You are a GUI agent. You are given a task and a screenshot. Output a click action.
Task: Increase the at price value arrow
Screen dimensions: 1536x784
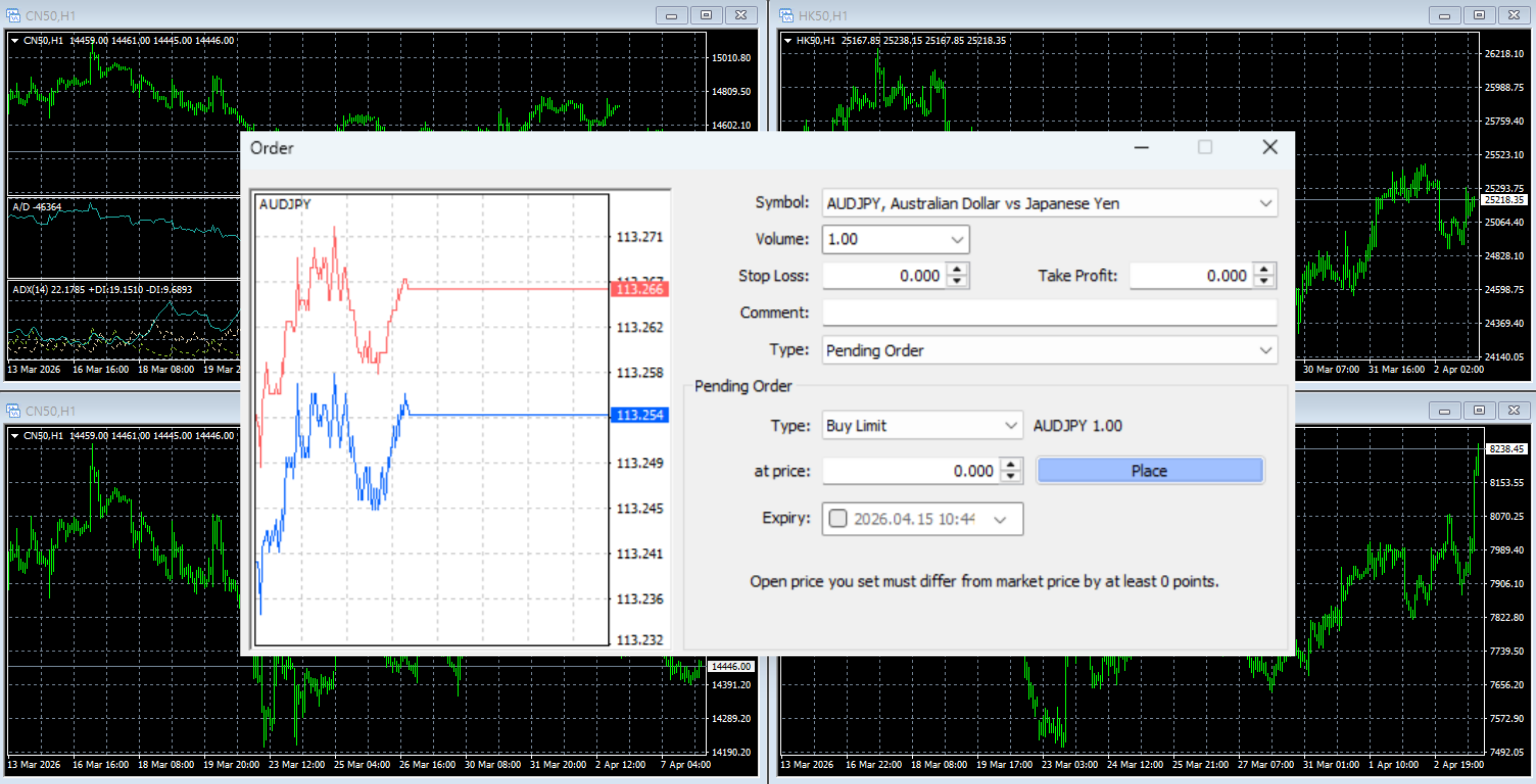pos(1011,464)
